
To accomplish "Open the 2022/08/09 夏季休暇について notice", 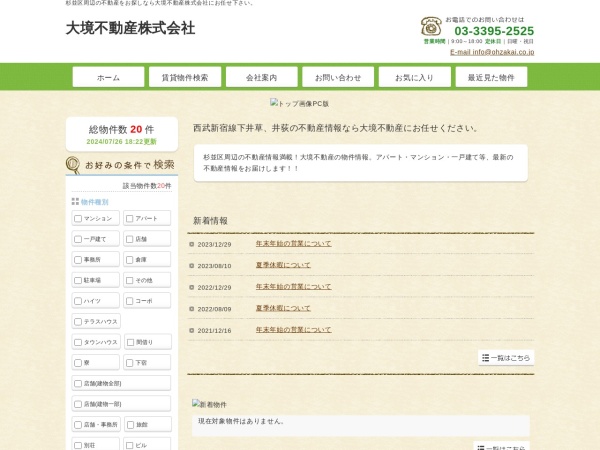I will click(x=283, y=308).
